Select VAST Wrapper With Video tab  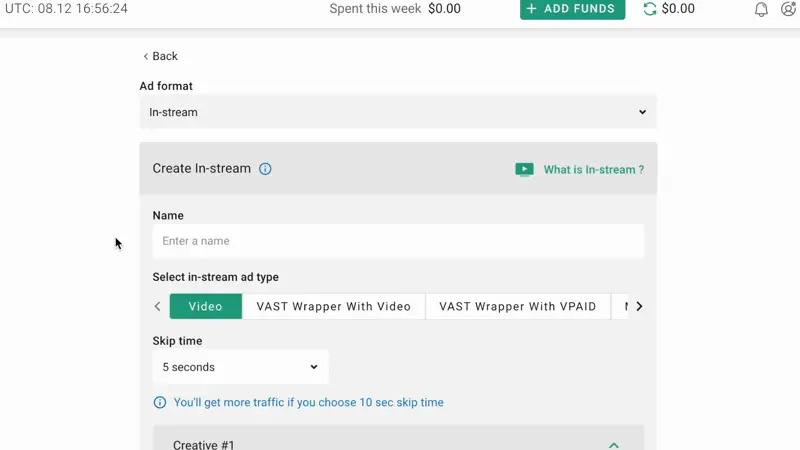tap(333, 306)
